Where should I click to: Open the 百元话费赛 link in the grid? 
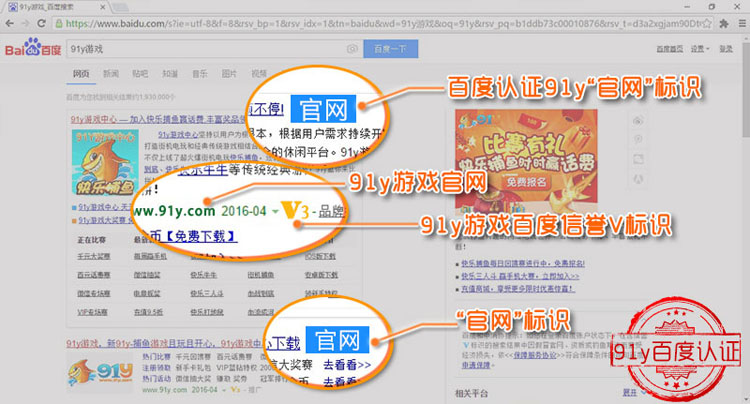[94, 275]
